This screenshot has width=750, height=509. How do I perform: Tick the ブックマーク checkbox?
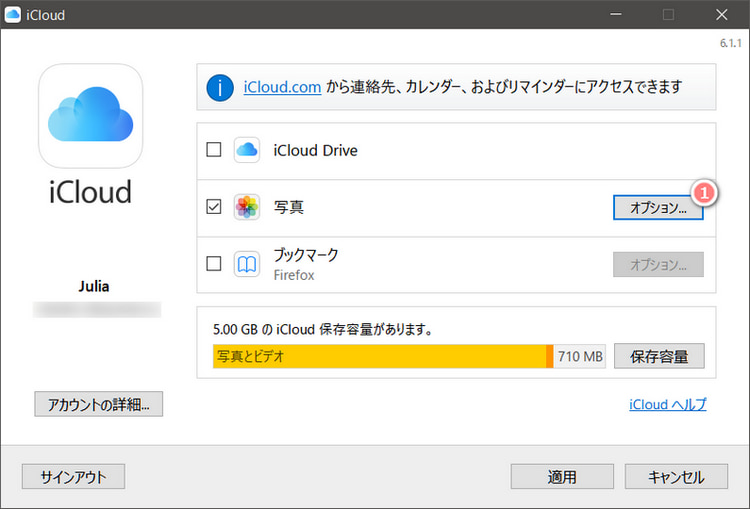pyautogui.click(x=214, y=264)
